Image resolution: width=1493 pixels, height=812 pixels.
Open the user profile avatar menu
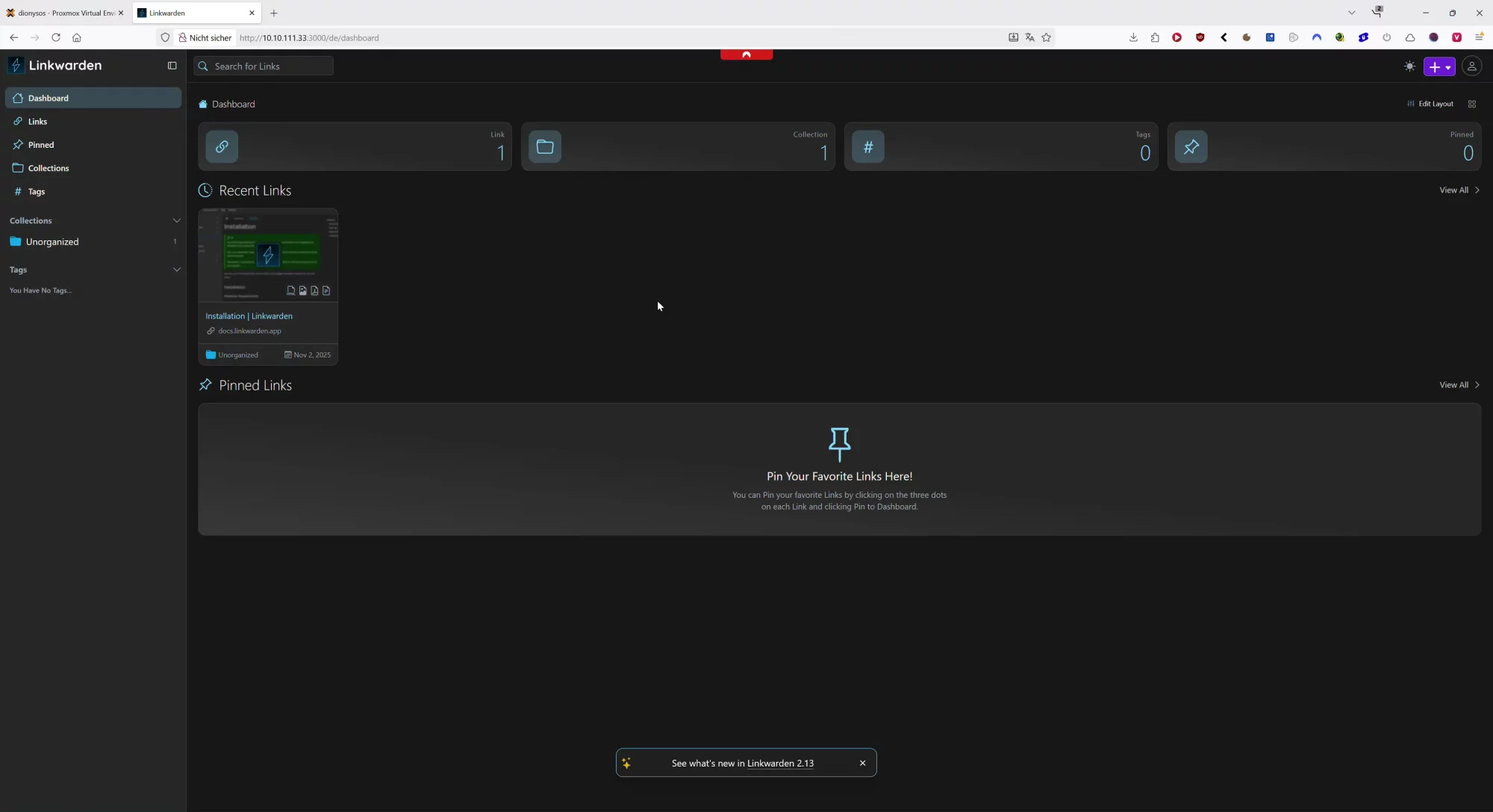tap(1471, 66)
